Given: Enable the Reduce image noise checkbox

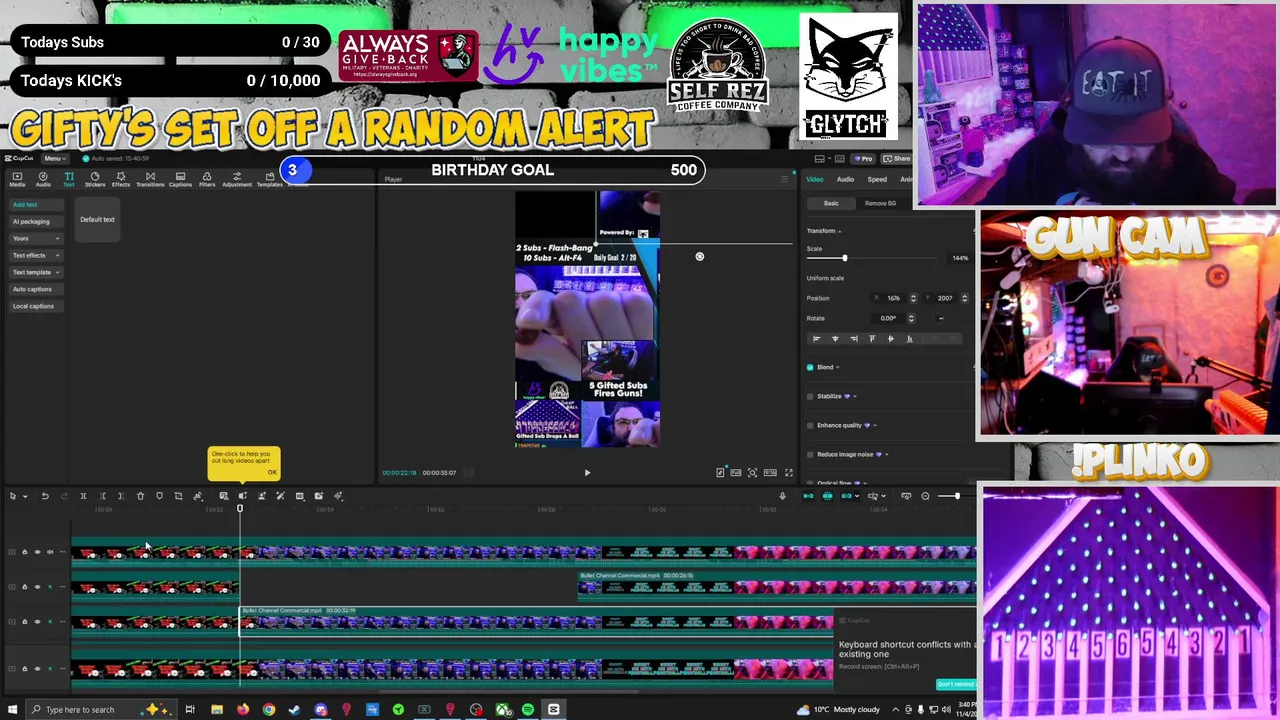Looking at the screenshot, I should (810, 454).
